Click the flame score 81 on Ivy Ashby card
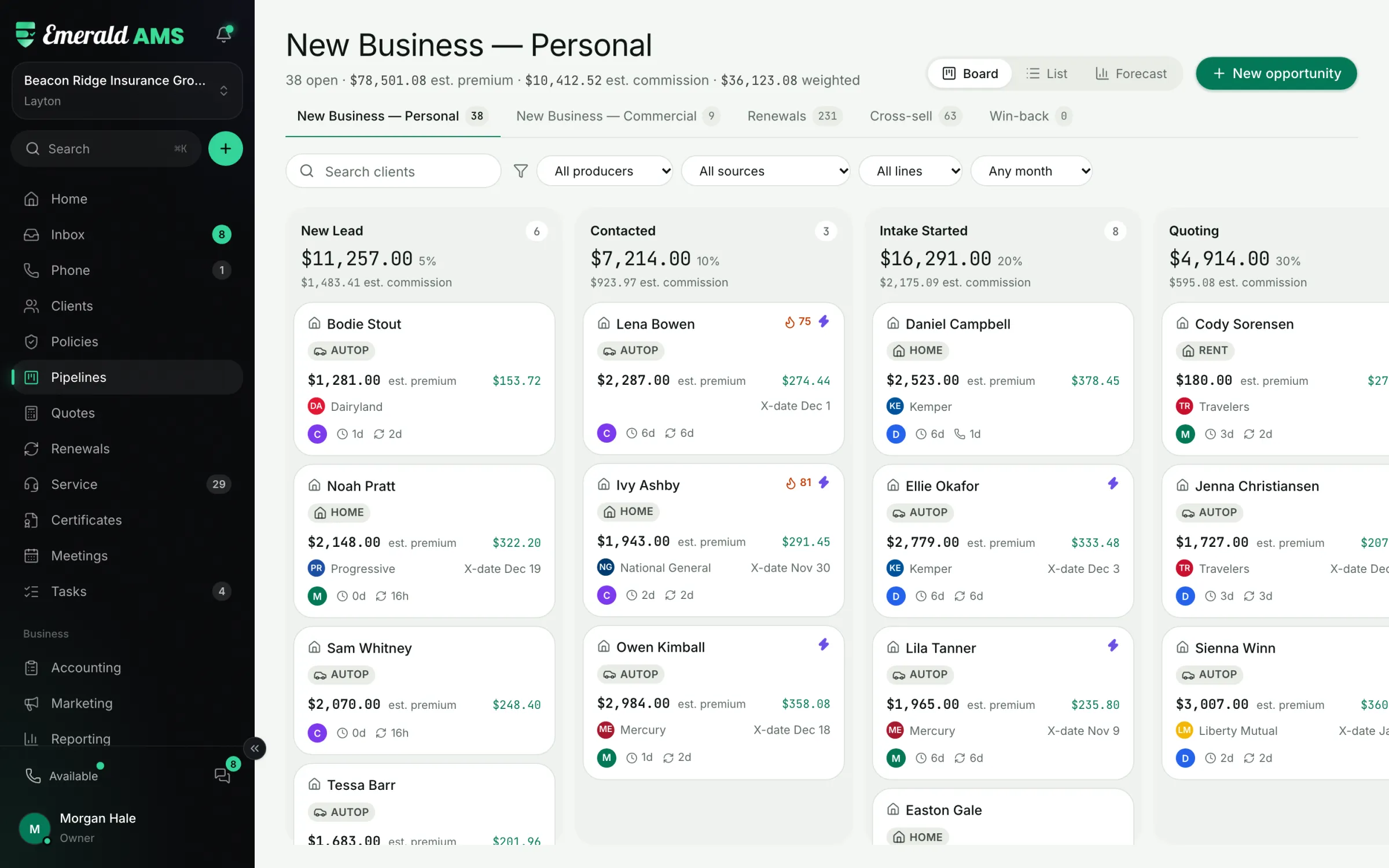 pos(798,483)
